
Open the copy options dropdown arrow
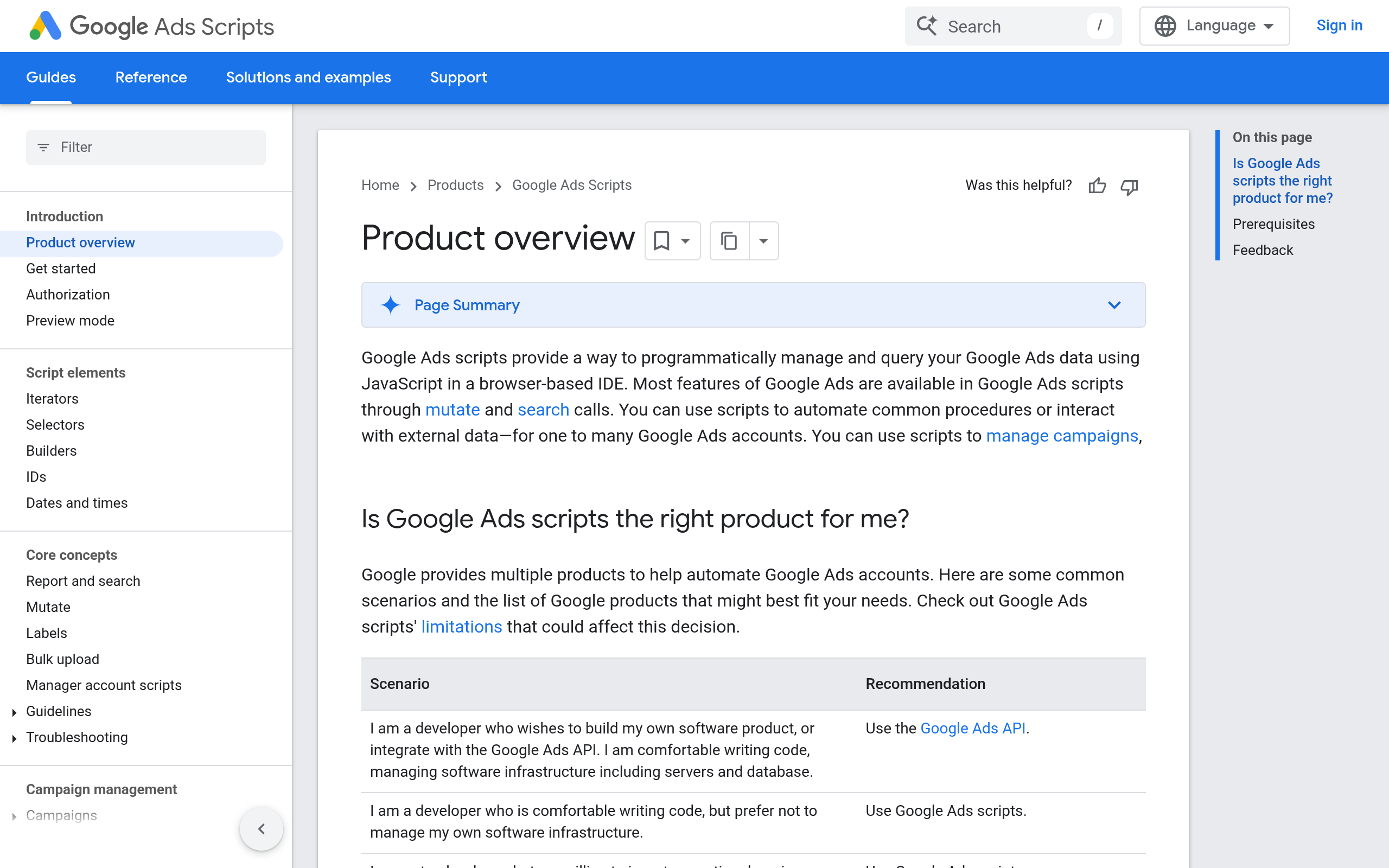[763, 241]
